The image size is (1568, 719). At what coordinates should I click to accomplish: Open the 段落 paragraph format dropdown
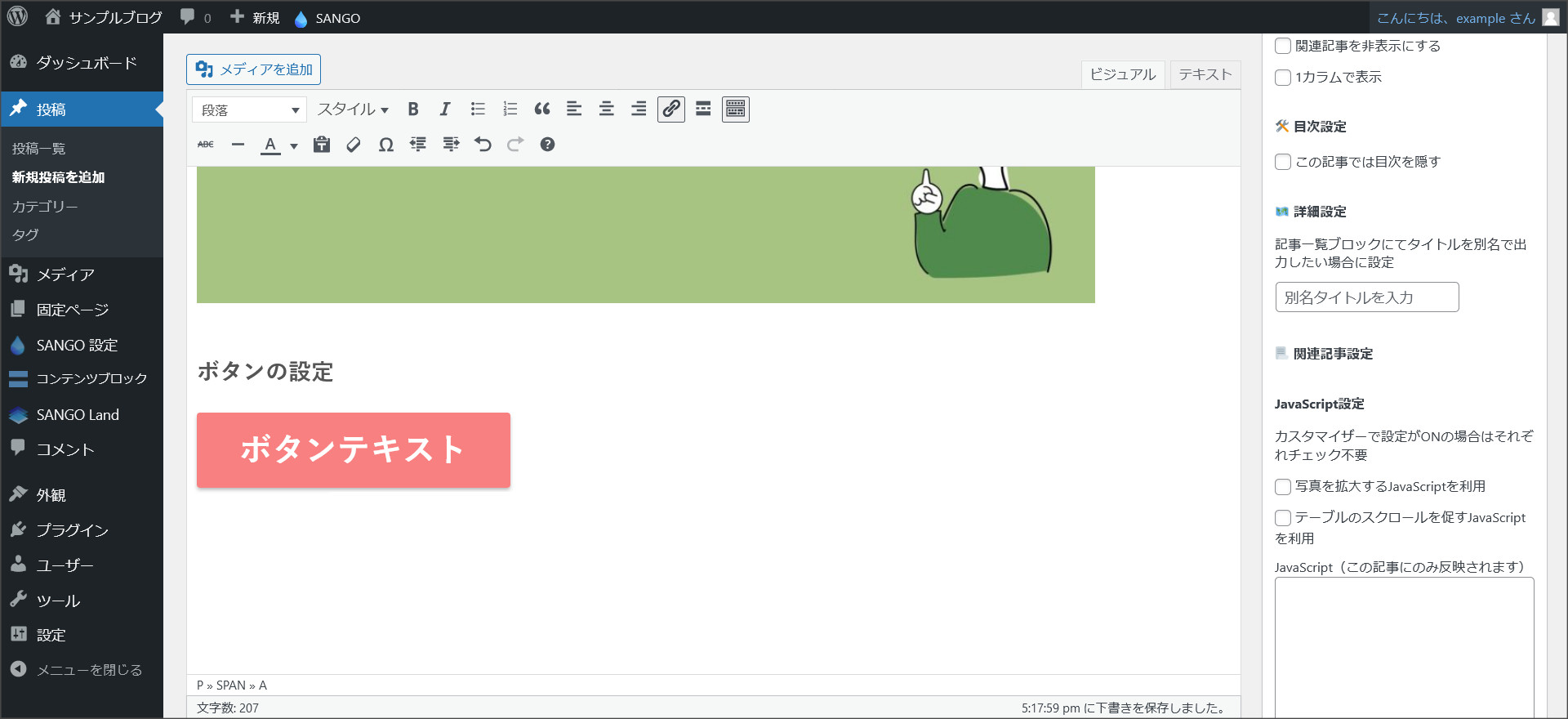coord(249,109)
